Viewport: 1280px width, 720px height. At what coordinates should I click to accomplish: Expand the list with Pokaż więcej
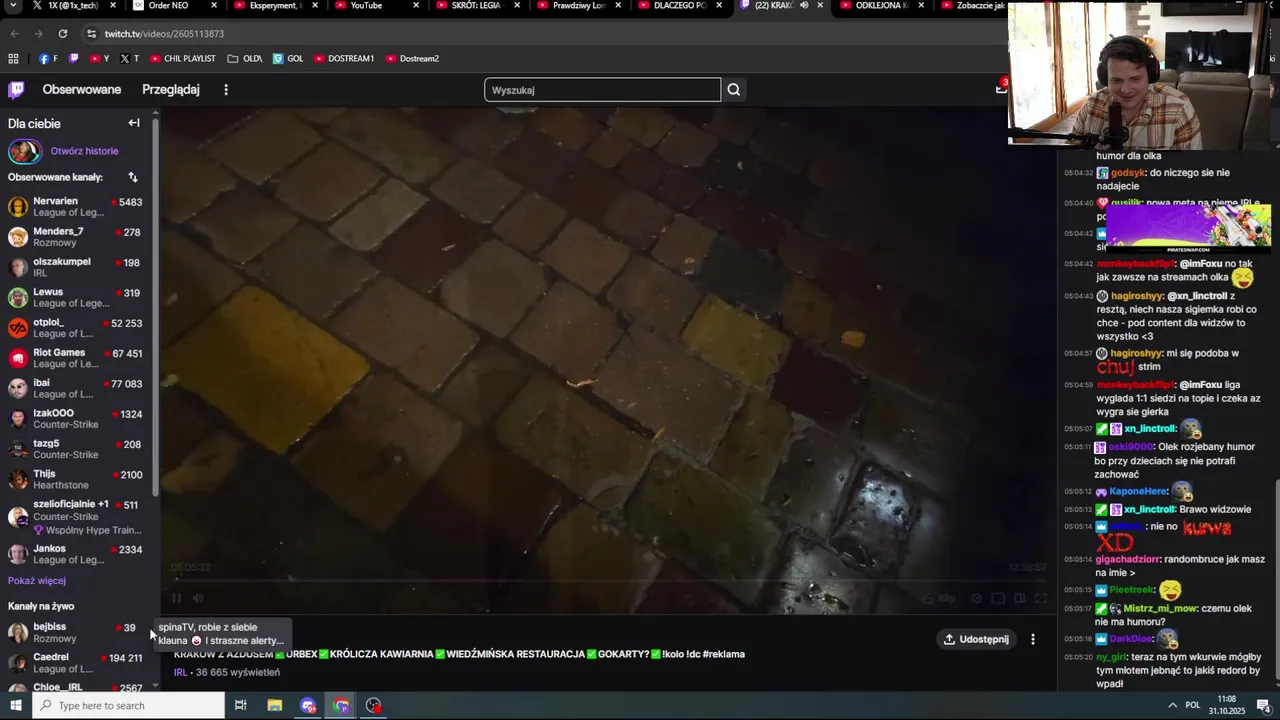[x=37, y=581]
